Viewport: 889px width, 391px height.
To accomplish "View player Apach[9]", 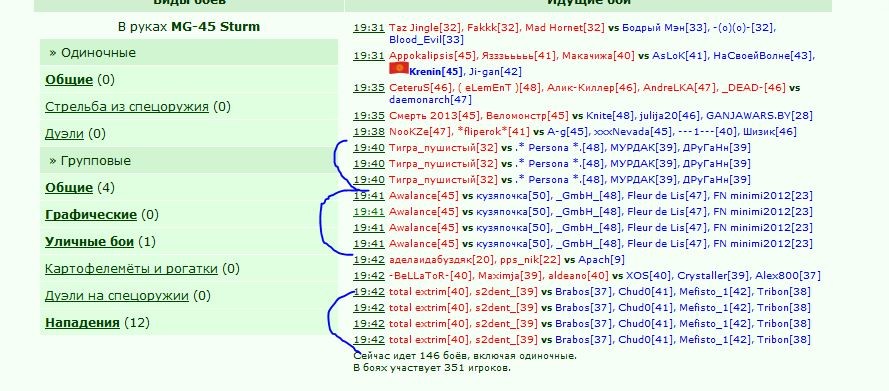I will pos(602,260).
